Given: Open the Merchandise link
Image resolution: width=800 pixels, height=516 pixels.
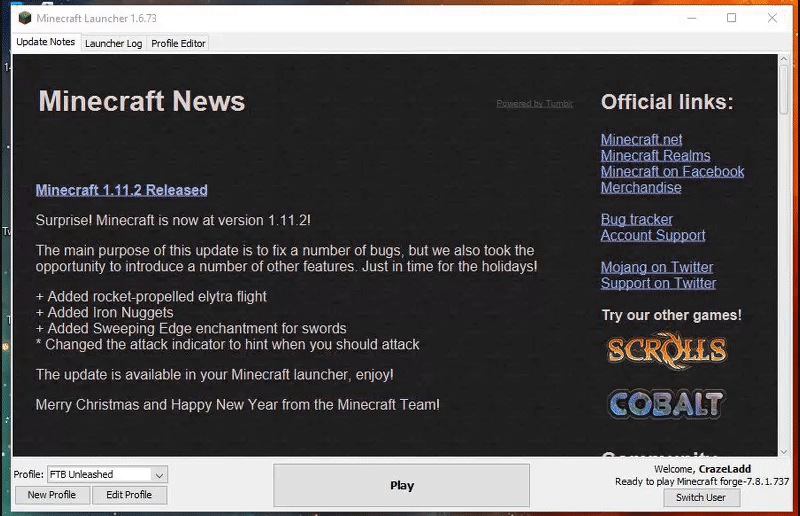Looking at the screenshot, I should click(x=641, y=188).
